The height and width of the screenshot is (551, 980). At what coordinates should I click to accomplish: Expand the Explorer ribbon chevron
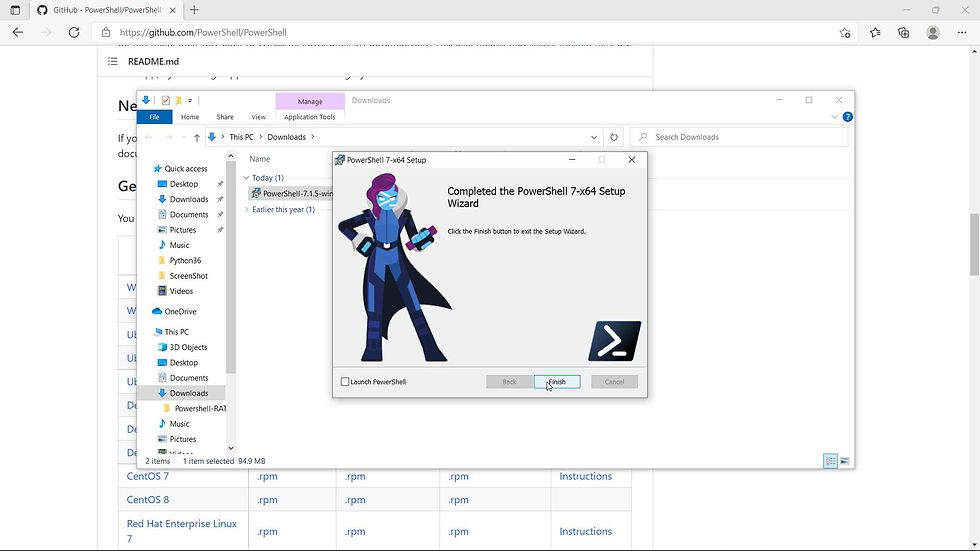(x=834, y=117)
